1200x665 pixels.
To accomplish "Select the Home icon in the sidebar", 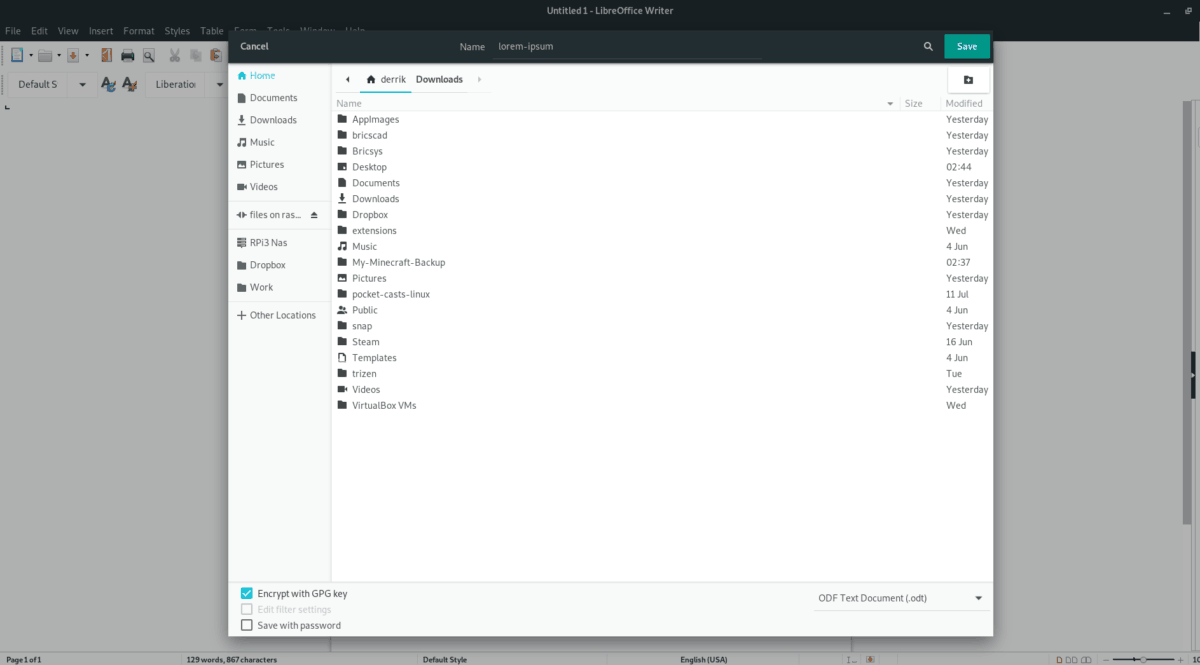I will [x=241, y=76].
